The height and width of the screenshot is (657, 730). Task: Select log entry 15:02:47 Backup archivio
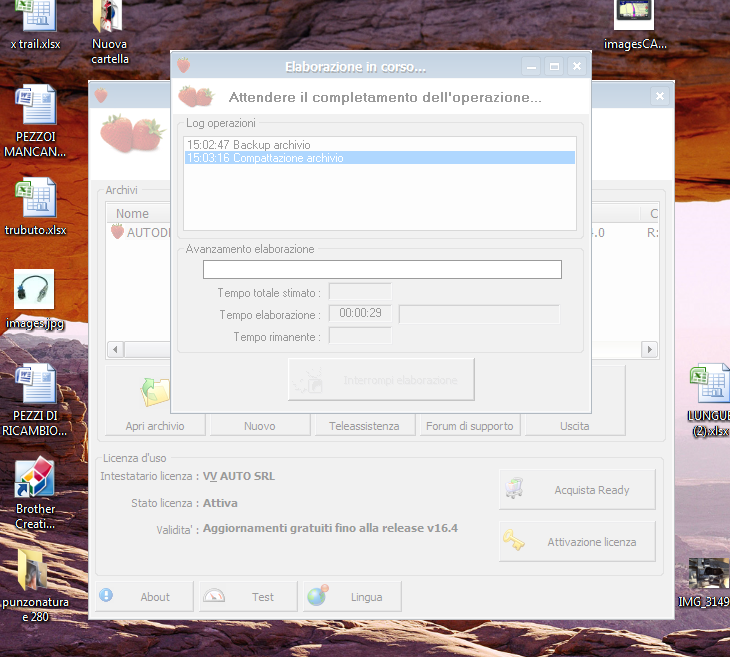click(379, 145)
